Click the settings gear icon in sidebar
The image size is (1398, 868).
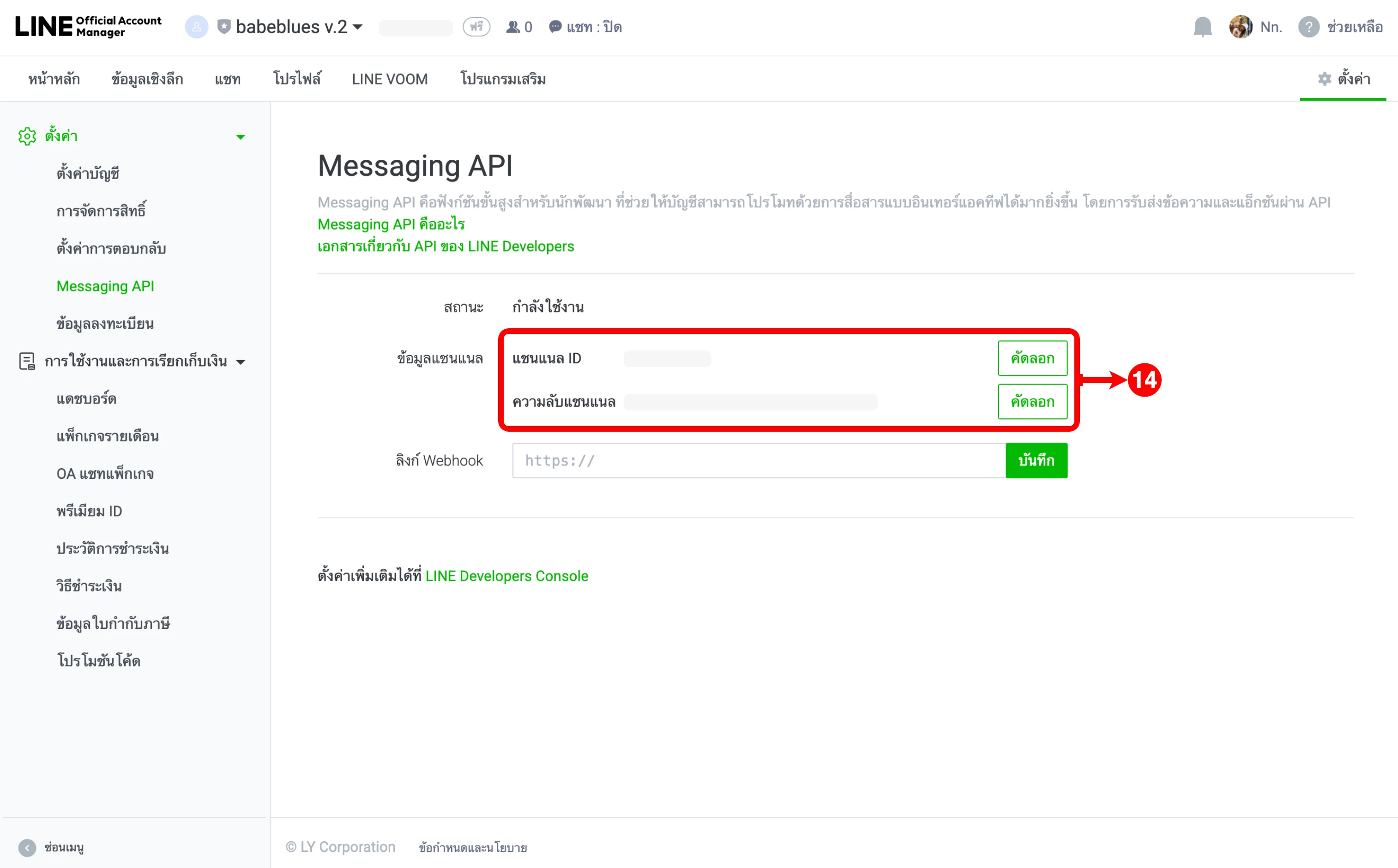click(x=27, y=137)
